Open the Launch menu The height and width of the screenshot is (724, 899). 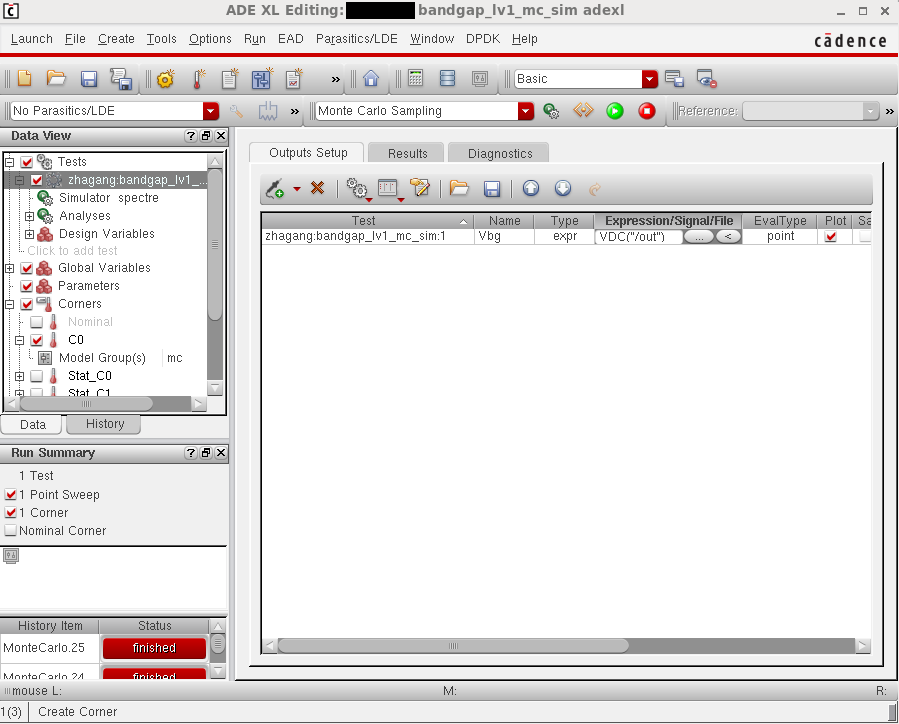click(x=32, y=39)
